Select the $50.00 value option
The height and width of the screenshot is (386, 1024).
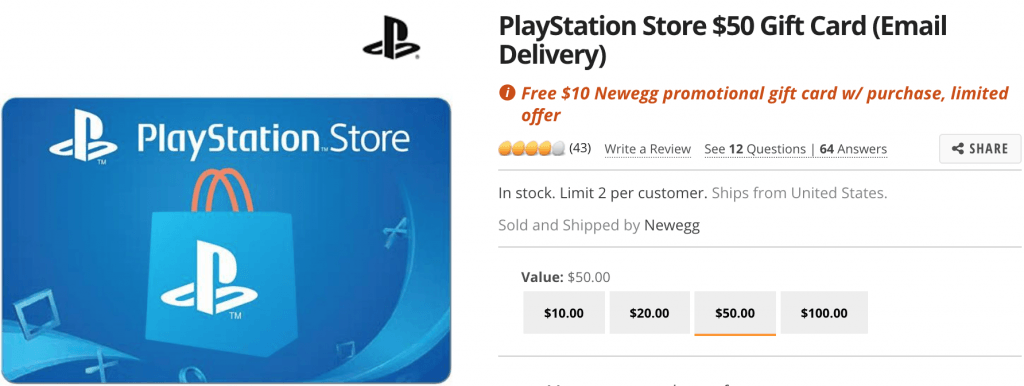[x=735, y=314]
